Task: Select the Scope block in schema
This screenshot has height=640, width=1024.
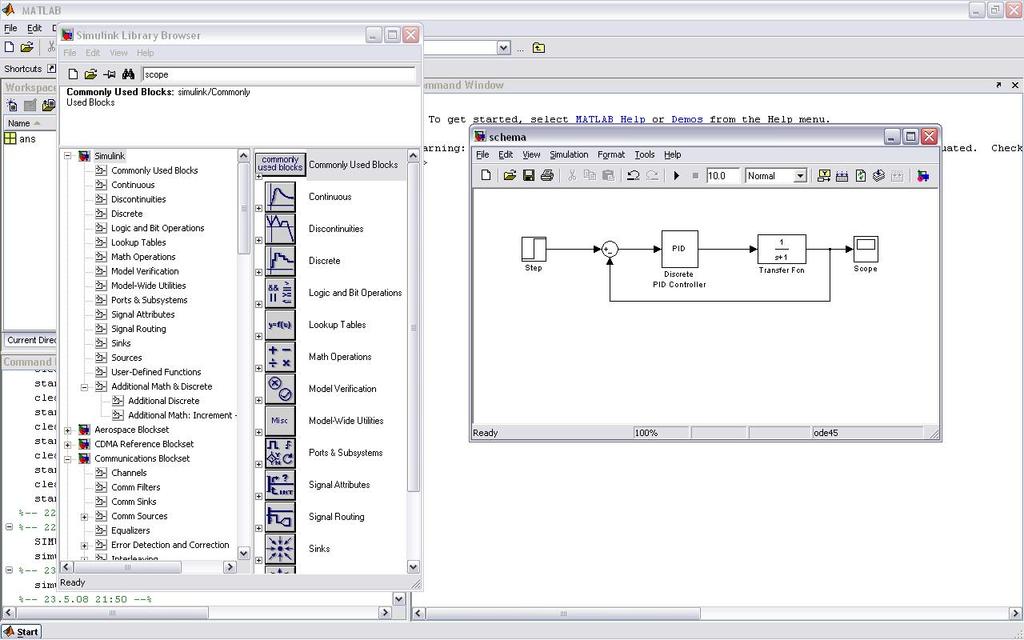Action: [x=865, y=249]
